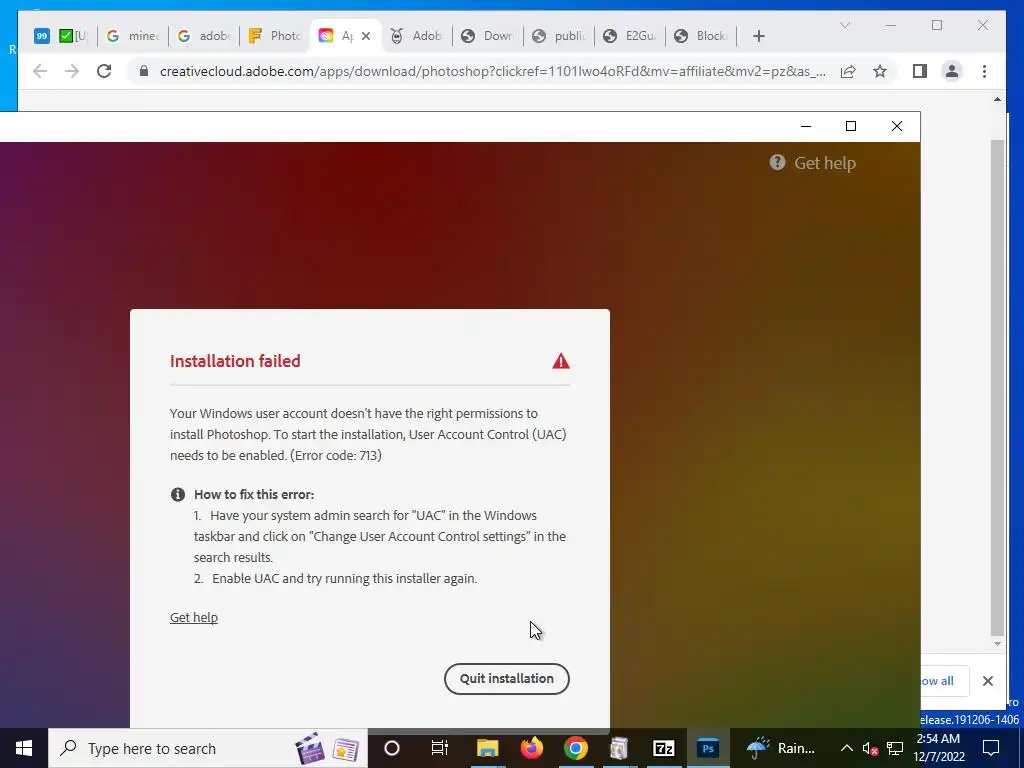Close the Photoshop installer window
The image size is (1024, 768).
click(897, 126)
